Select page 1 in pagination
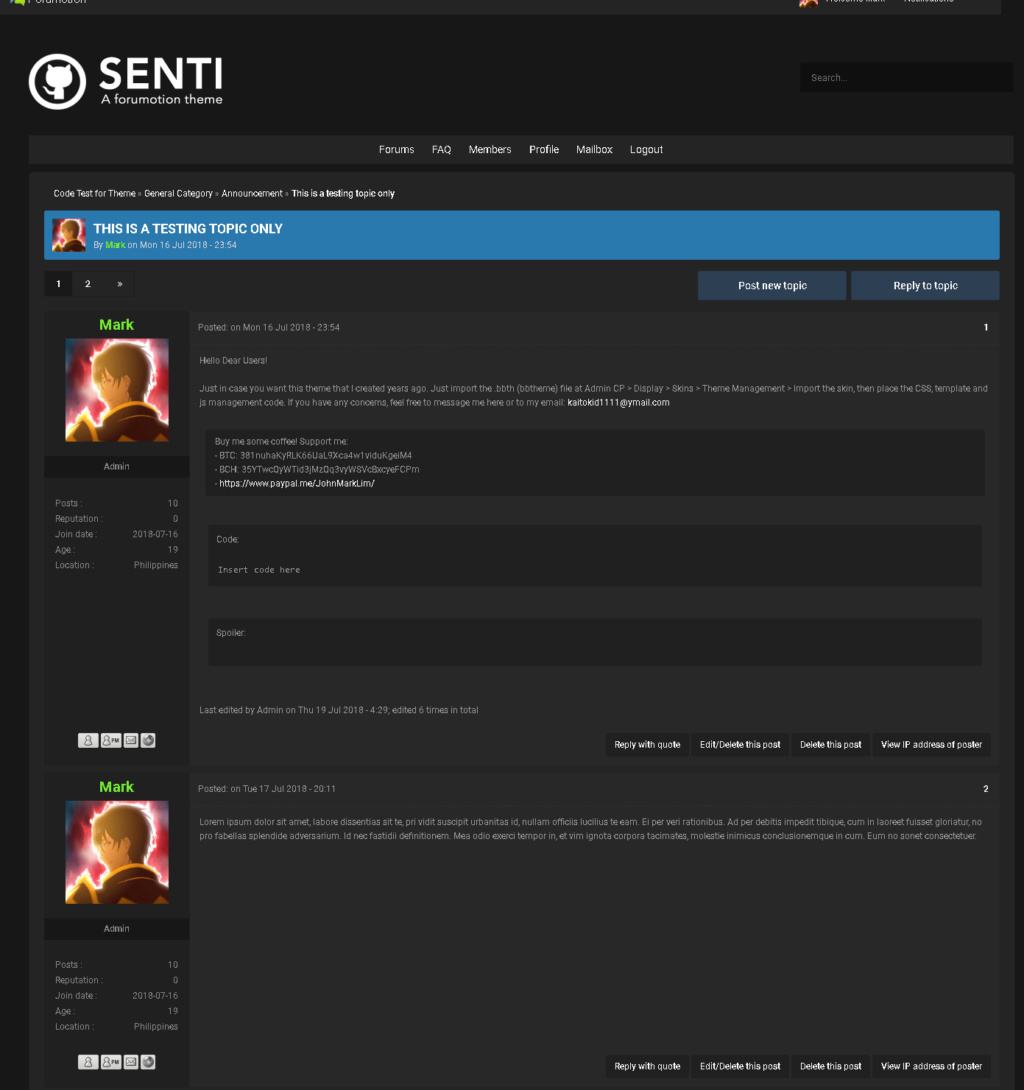The image size is (1024, 1090). (58, 284)
